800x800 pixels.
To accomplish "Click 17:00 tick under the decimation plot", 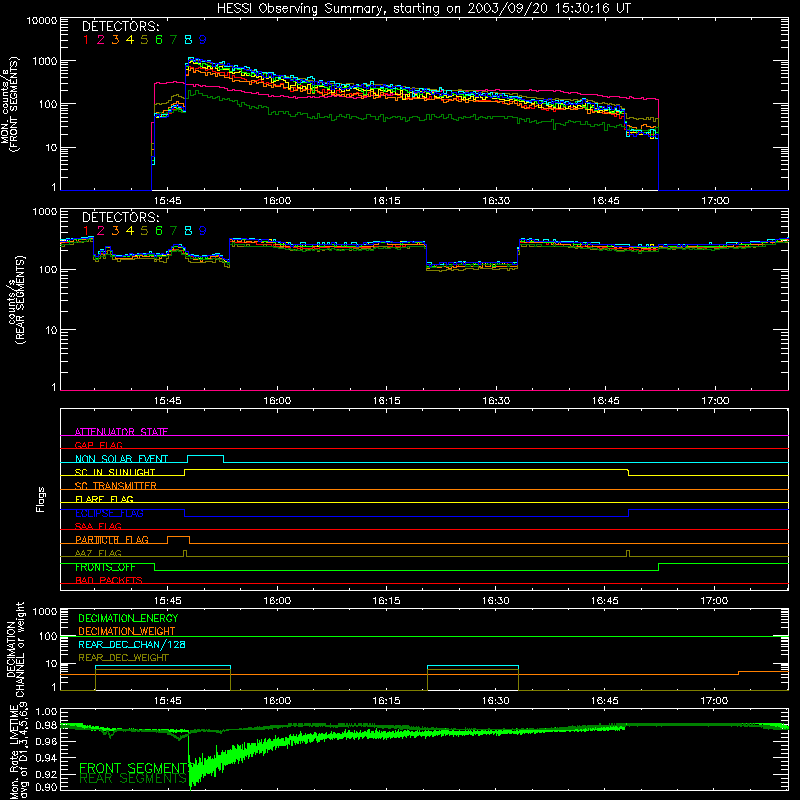I will click(714, 701).
